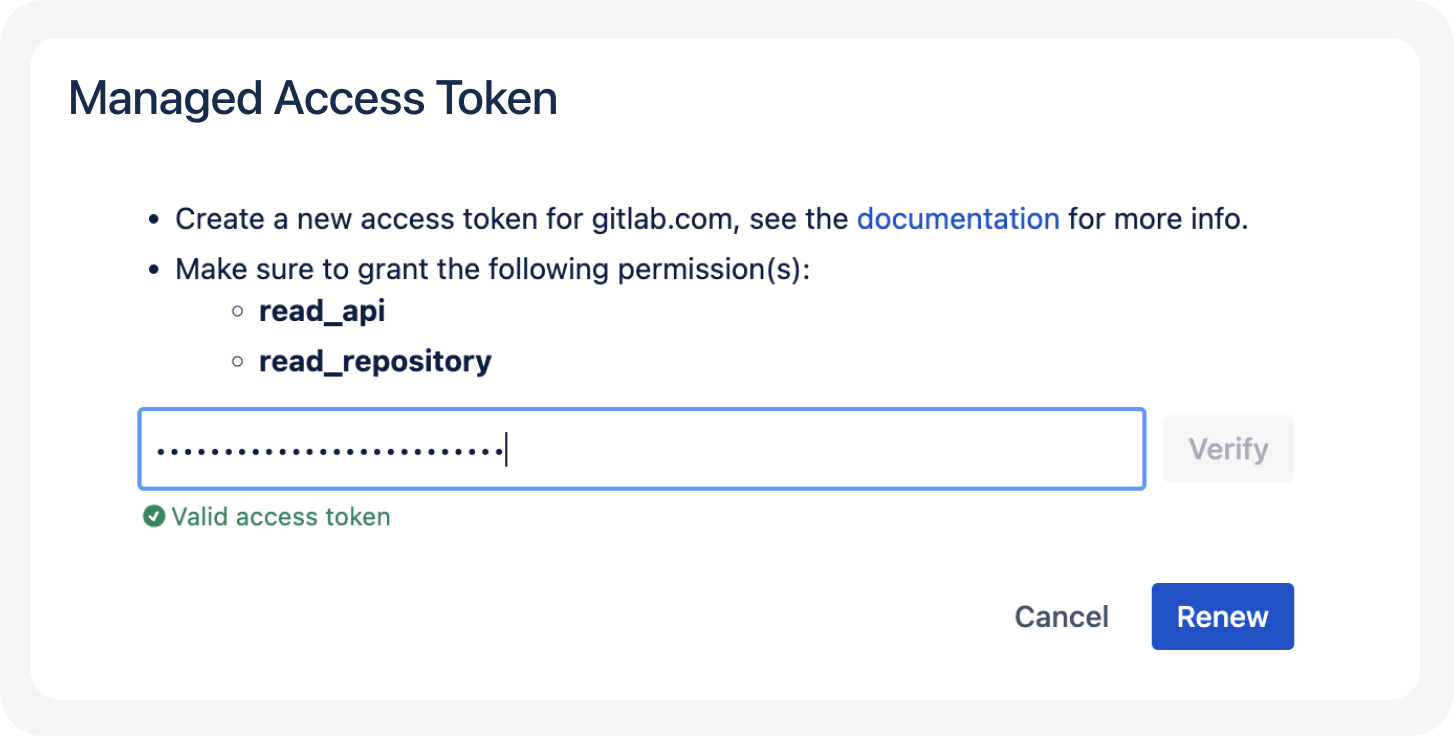
Task: Click the Renew button
Action: click(x=1222, y=616)
